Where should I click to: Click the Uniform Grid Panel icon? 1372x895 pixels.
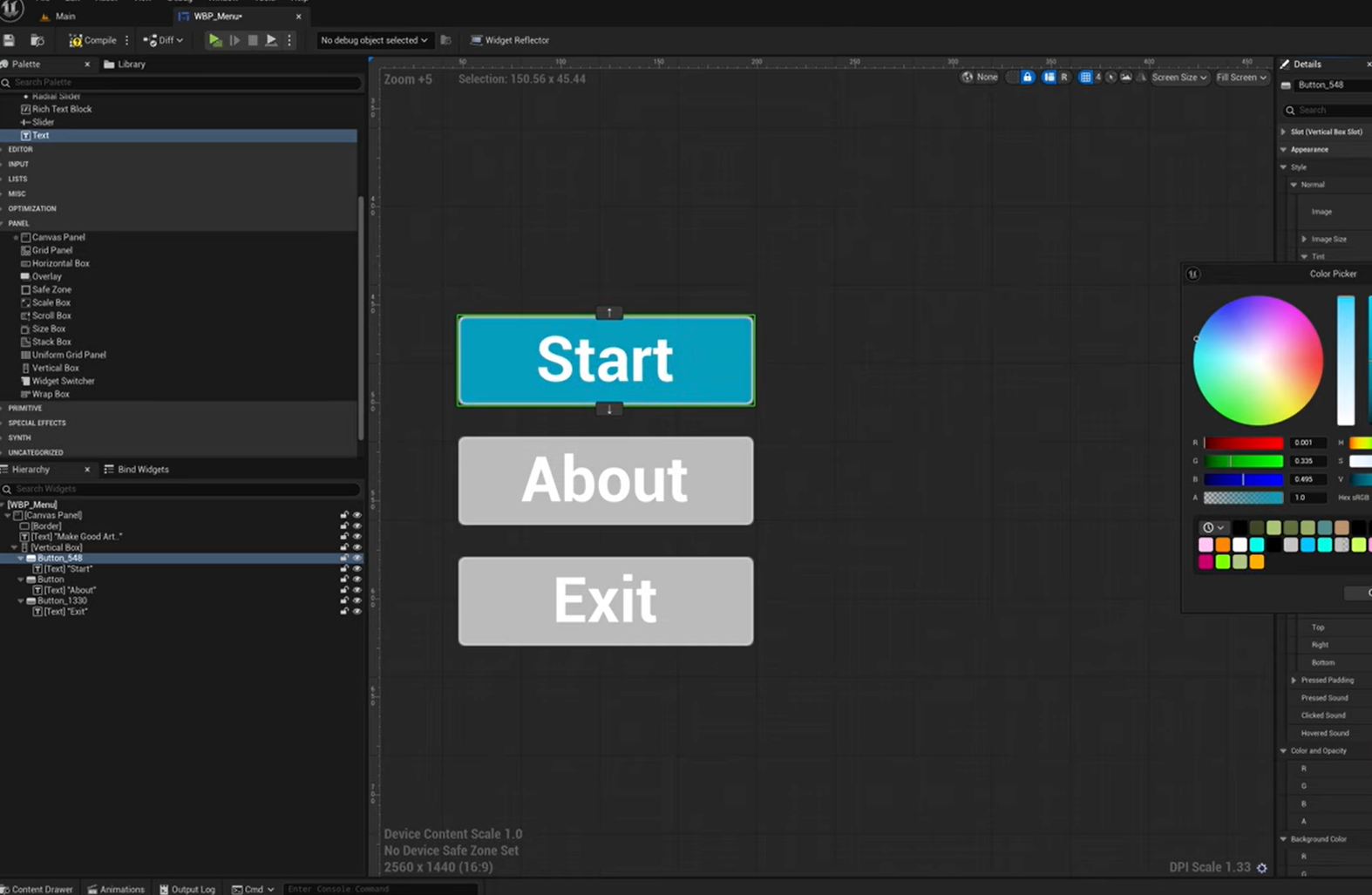[25, 355]
